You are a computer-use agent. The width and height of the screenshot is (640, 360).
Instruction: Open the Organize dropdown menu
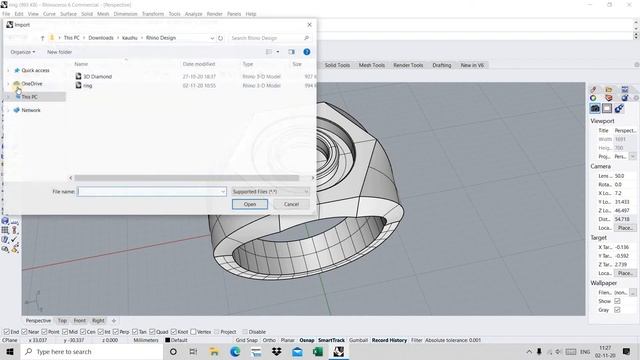coord(23,52)
